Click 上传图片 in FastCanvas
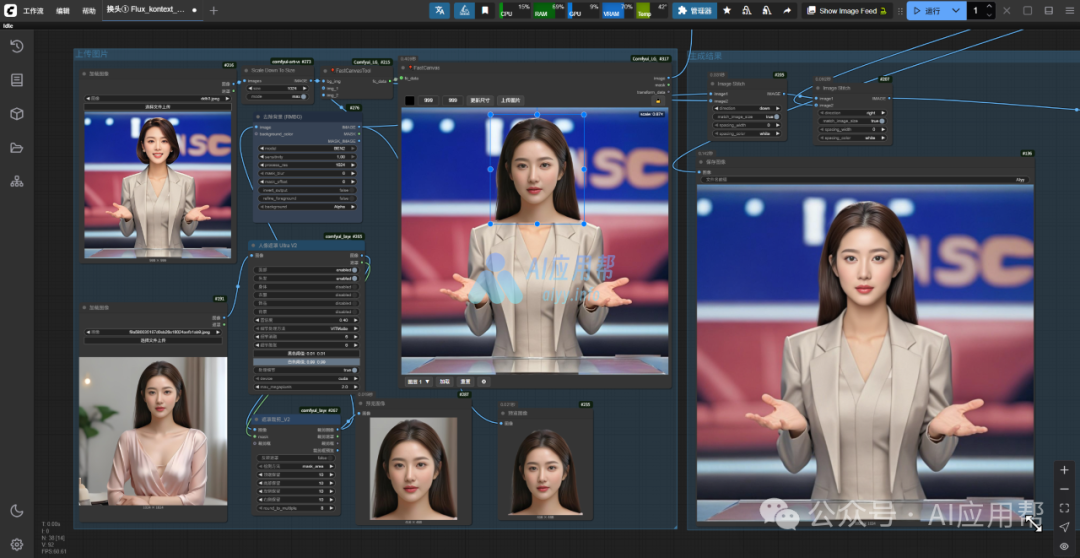The width and height of the screenshot is (1080, 558). point(510,101)
